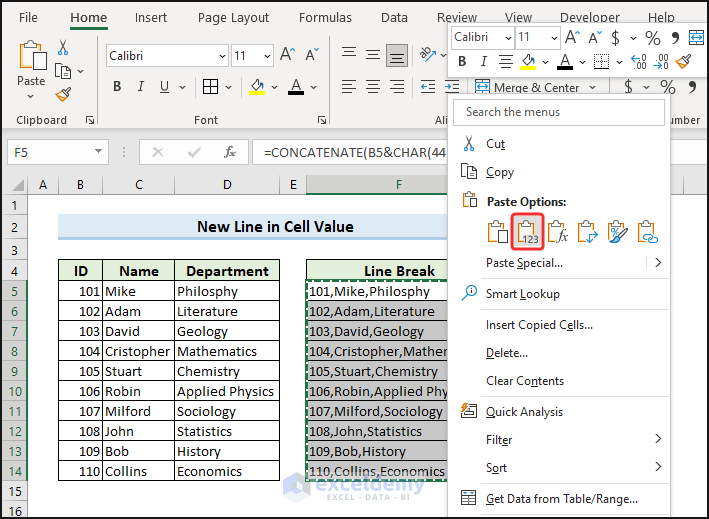The image size is (709, 519).
Task: Toggle Underline in the ribbon
Action: (164, 86)
